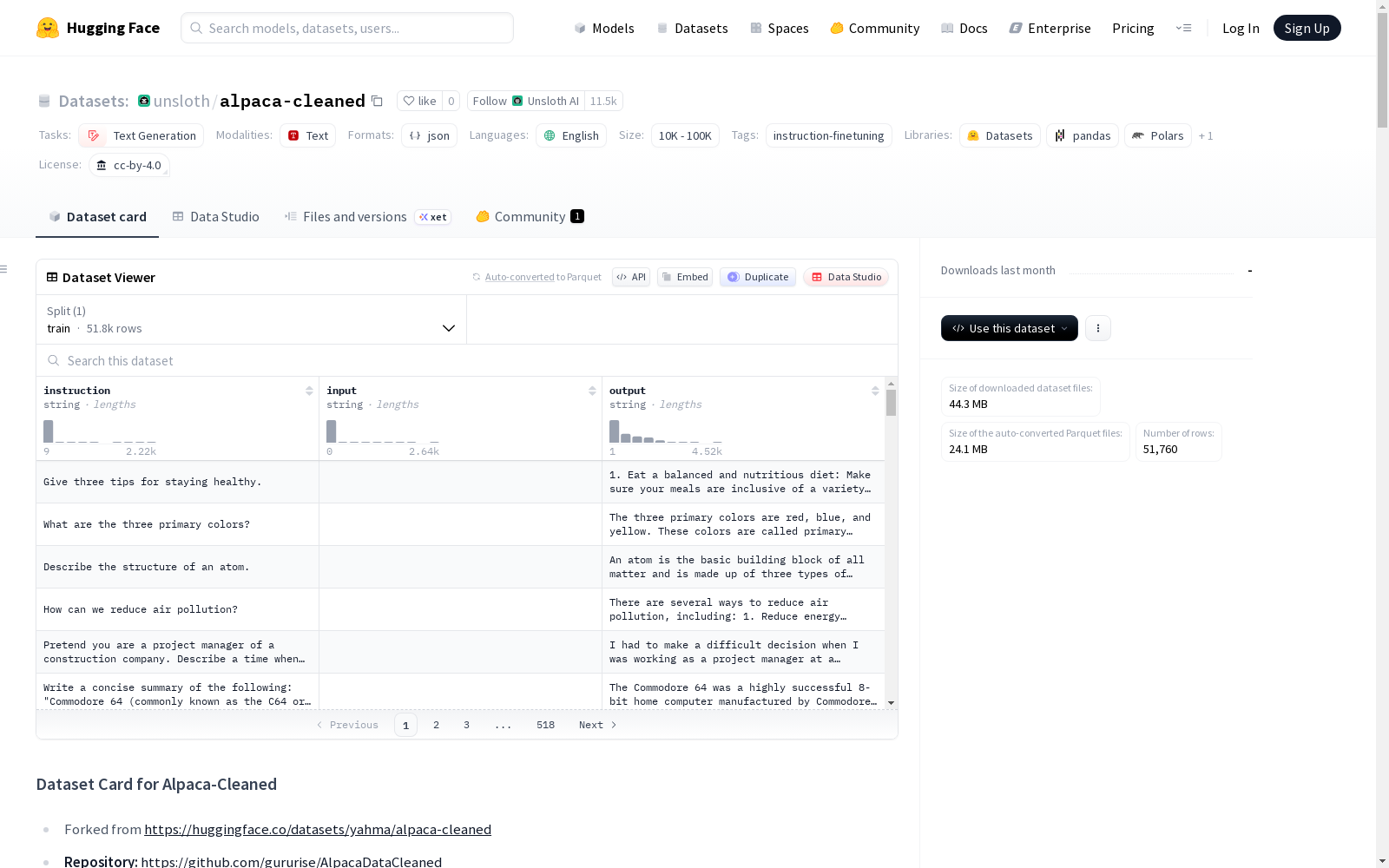Click the instruction lengths histogram
The image size is (1389, 868).
pos(100,431)
